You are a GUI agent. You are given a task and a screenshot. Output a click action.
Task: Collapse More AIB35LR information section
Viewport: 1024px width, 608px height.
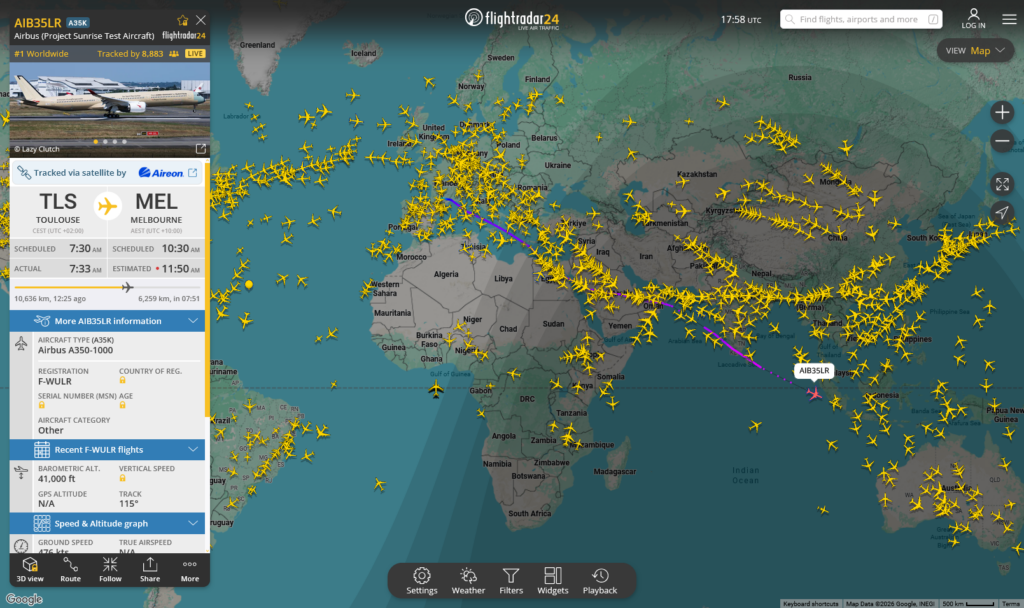coord(107,321)
